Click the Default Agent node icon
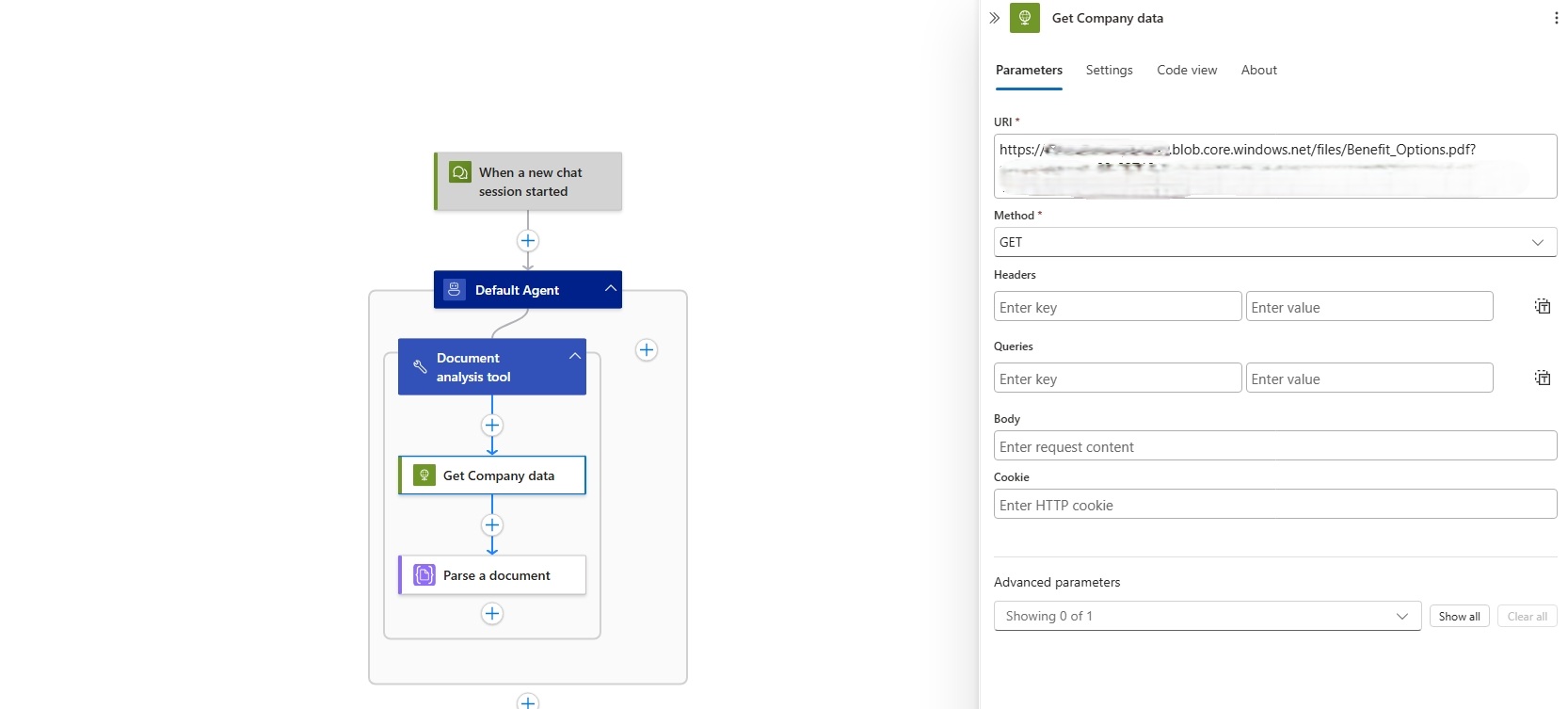 455,289
